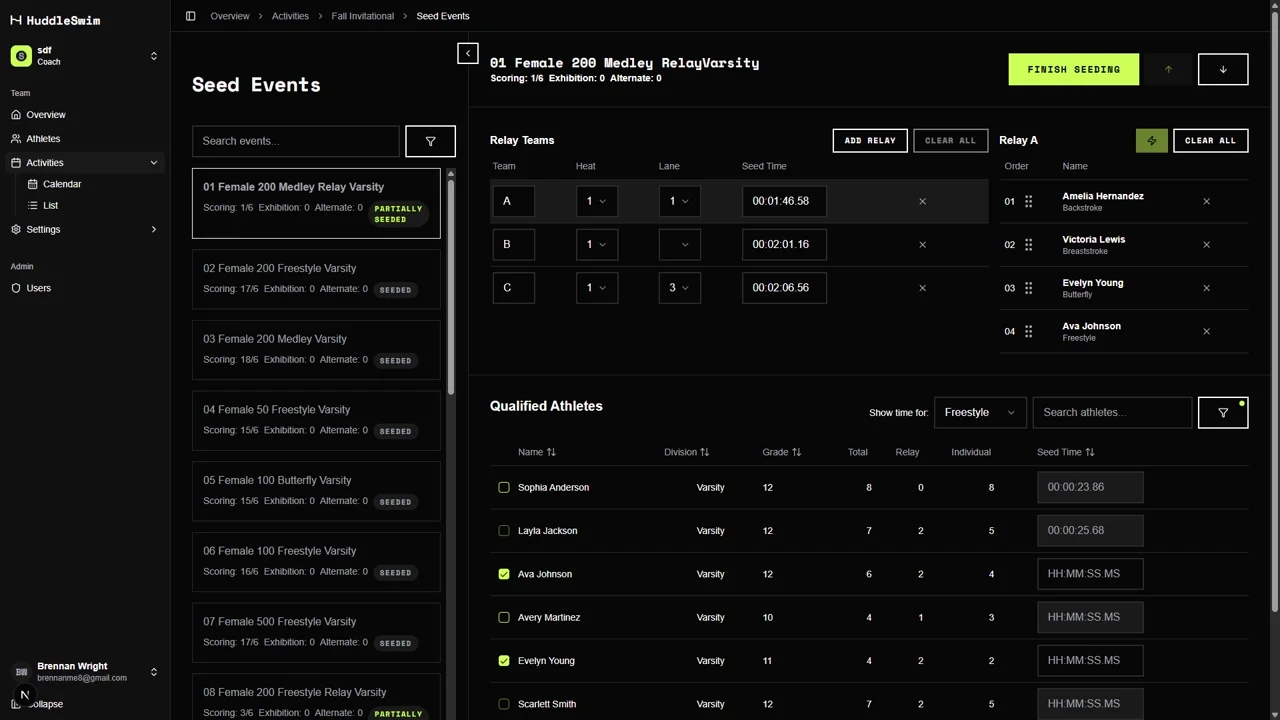Remove Amelia Hernandez from Relay A
This screenshot has width=1280, height=720.
pos(1206,201)
